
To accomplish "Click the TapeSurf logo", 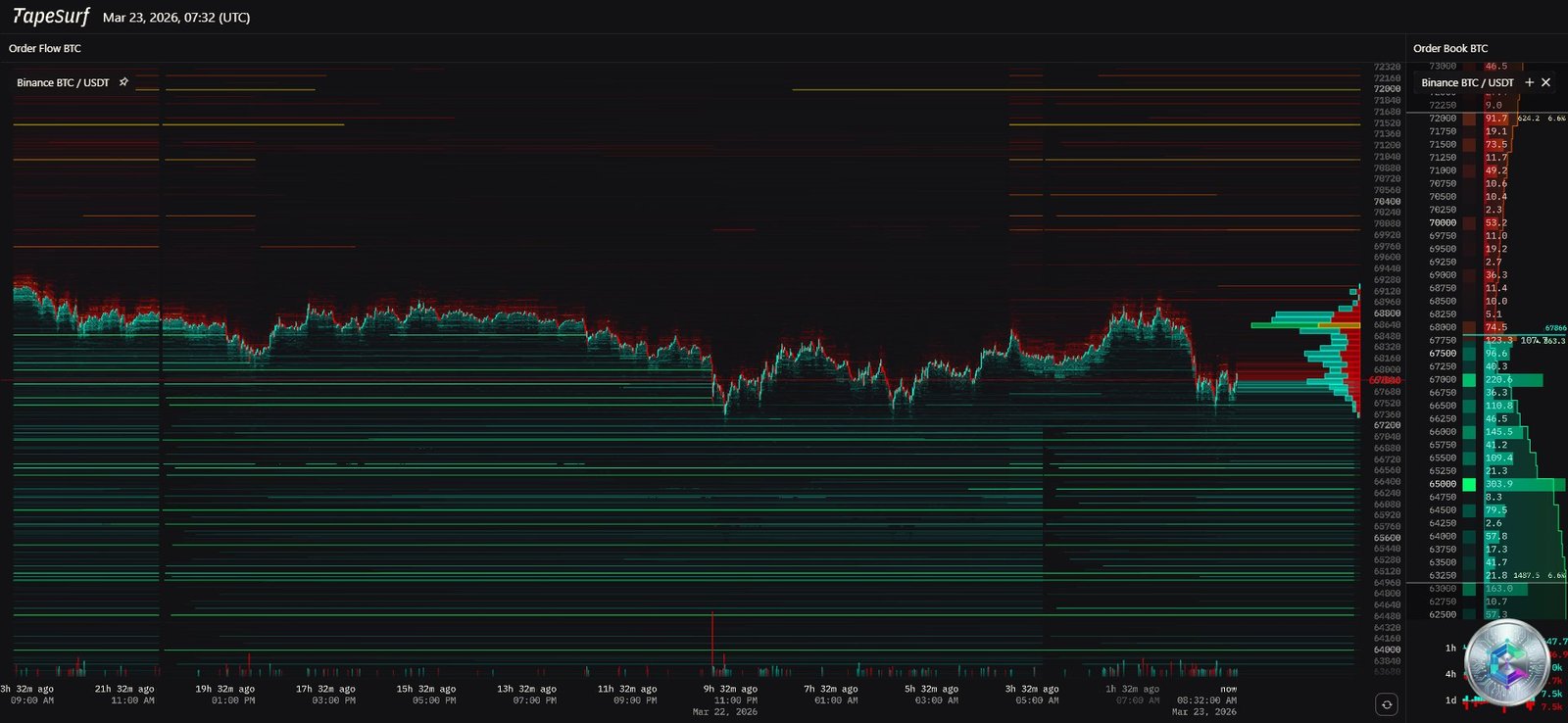I will [x=51, y=17].
